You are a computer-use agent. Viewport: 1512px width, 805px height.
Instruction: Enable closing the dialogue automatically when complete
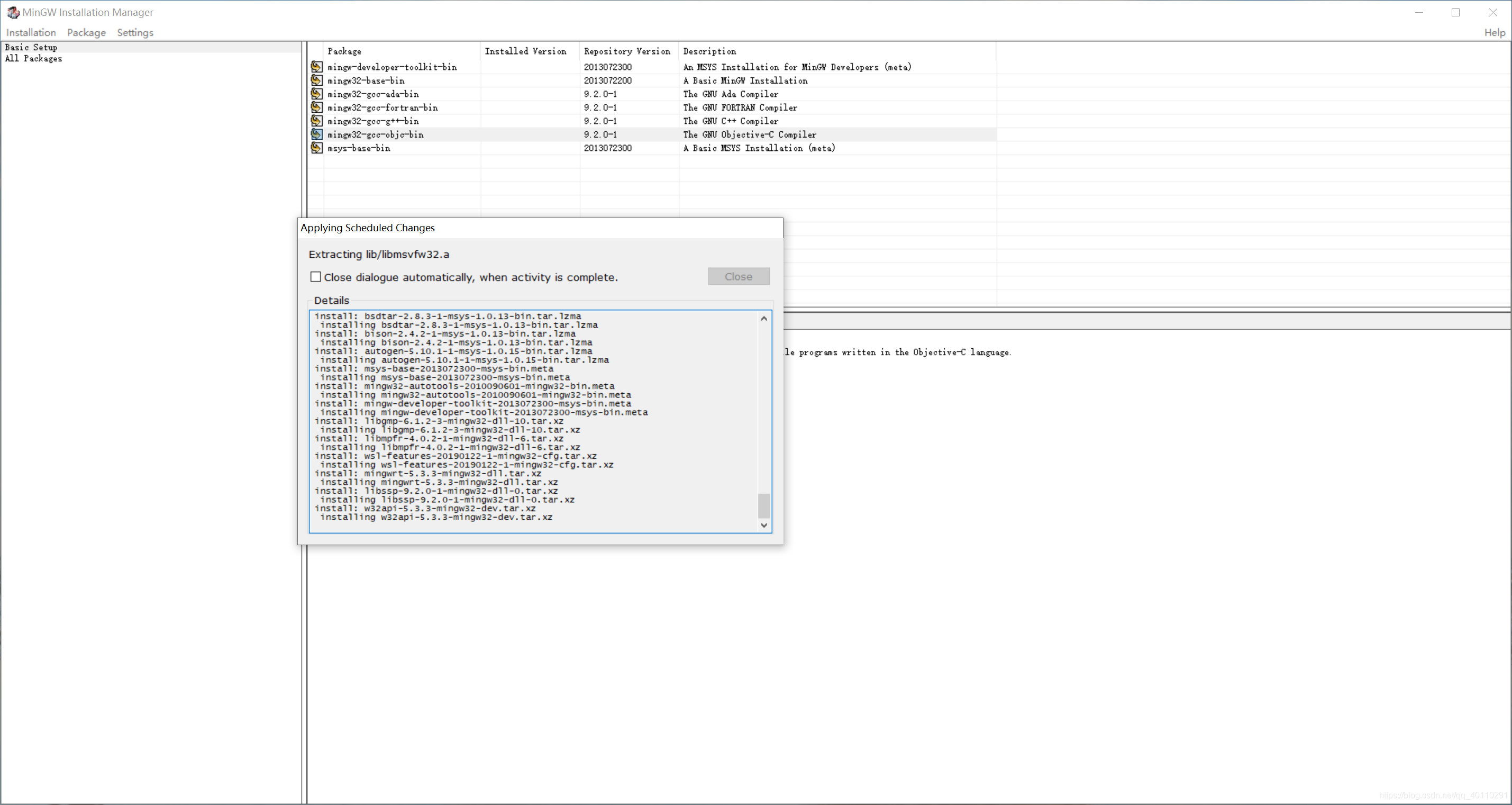point(316,277)
